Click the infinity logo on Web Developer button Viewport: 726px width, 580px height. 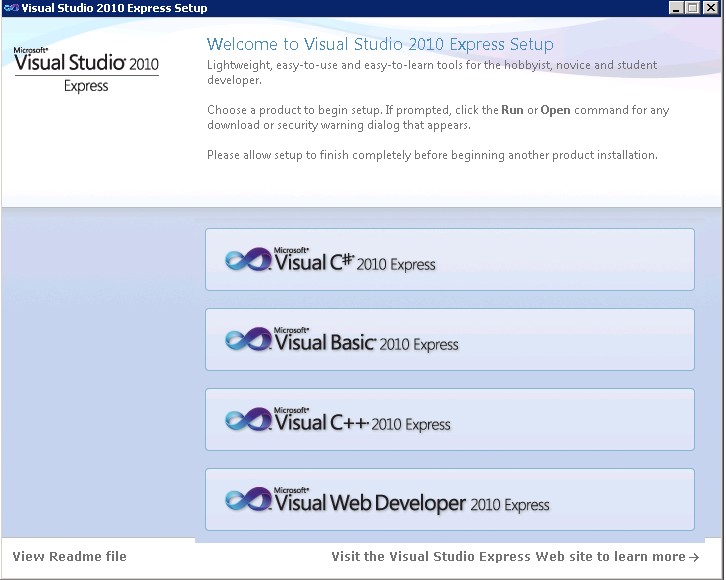point(248,500)
